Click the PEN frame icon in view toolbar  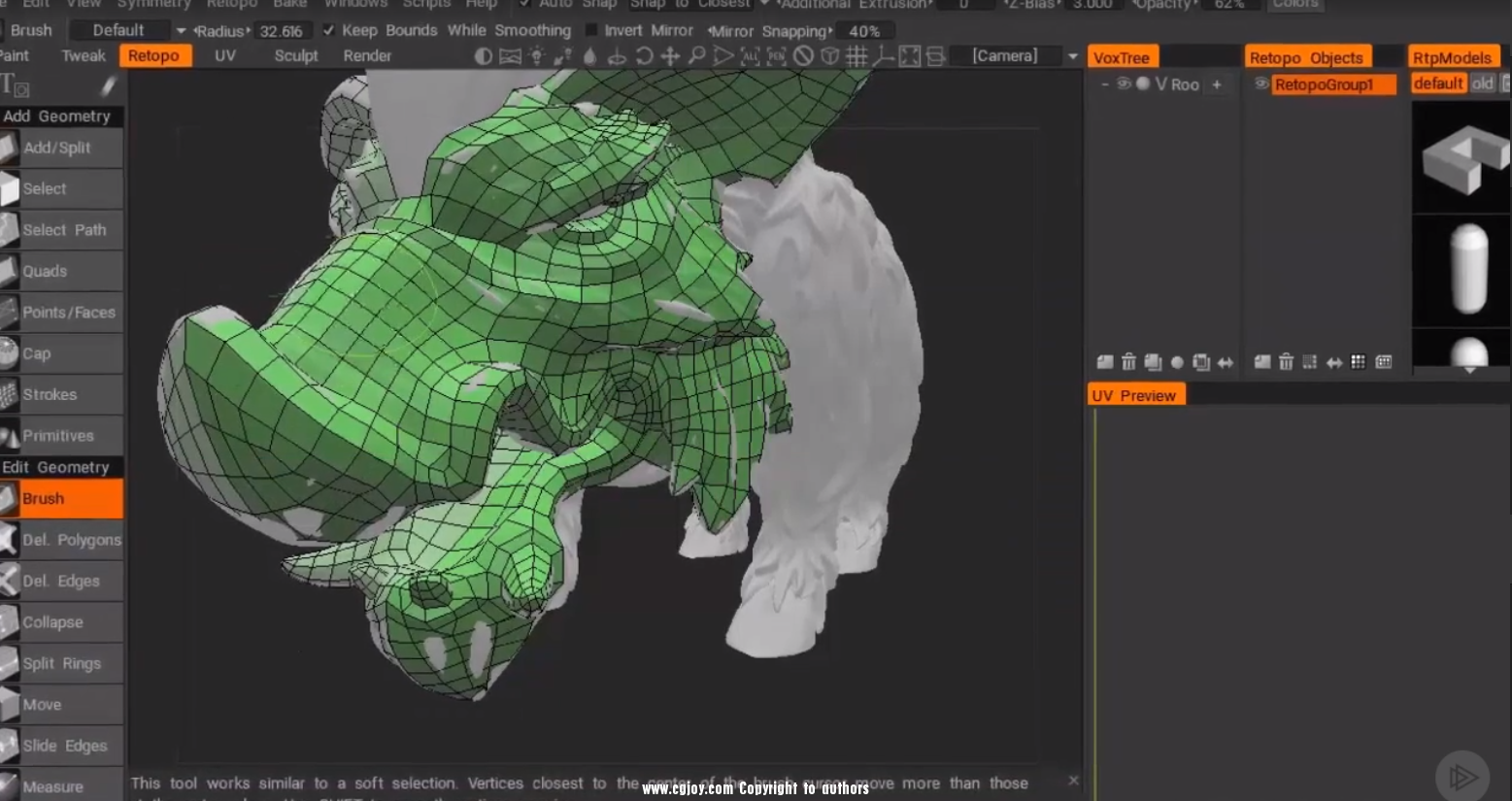[777, 56]
